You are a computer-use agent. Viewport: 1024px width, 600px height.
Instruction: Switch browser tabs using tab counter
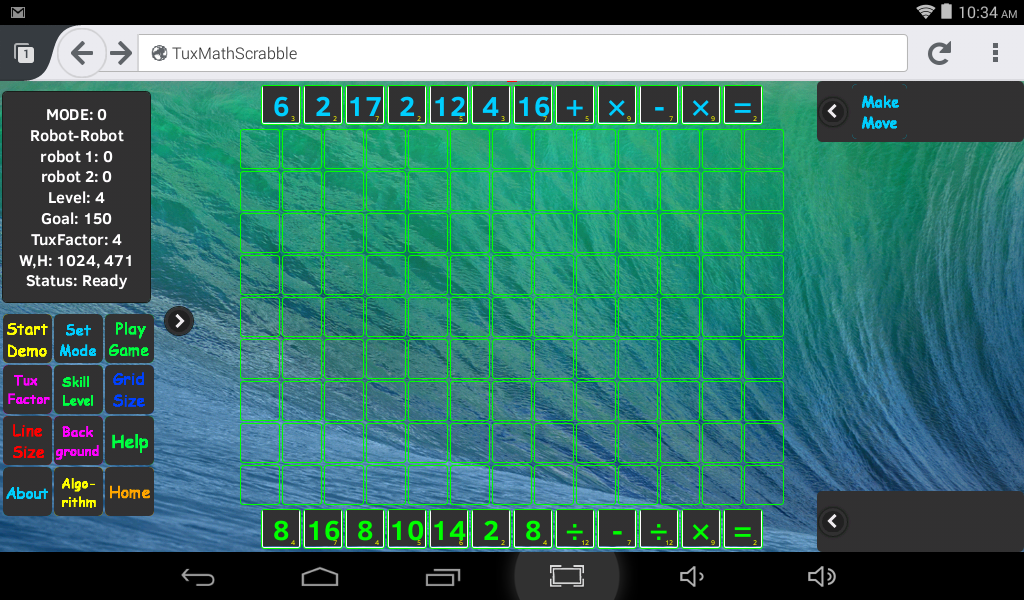tap(24, 52)
